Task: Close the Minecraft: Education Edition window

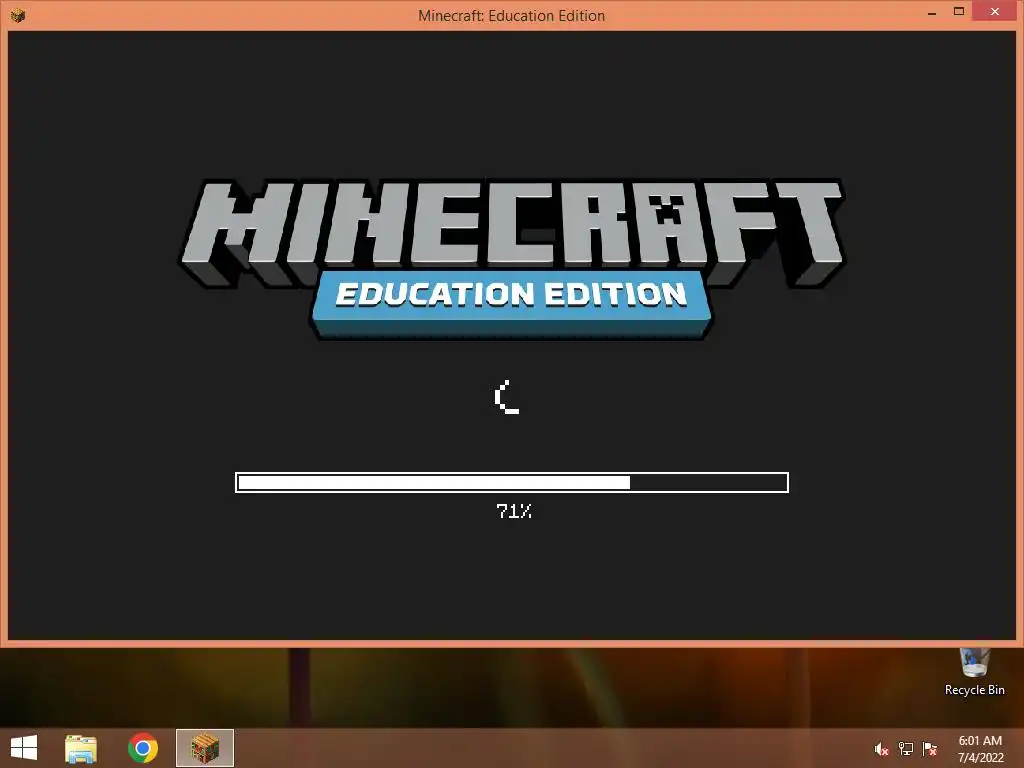Action: pos(995,12)
